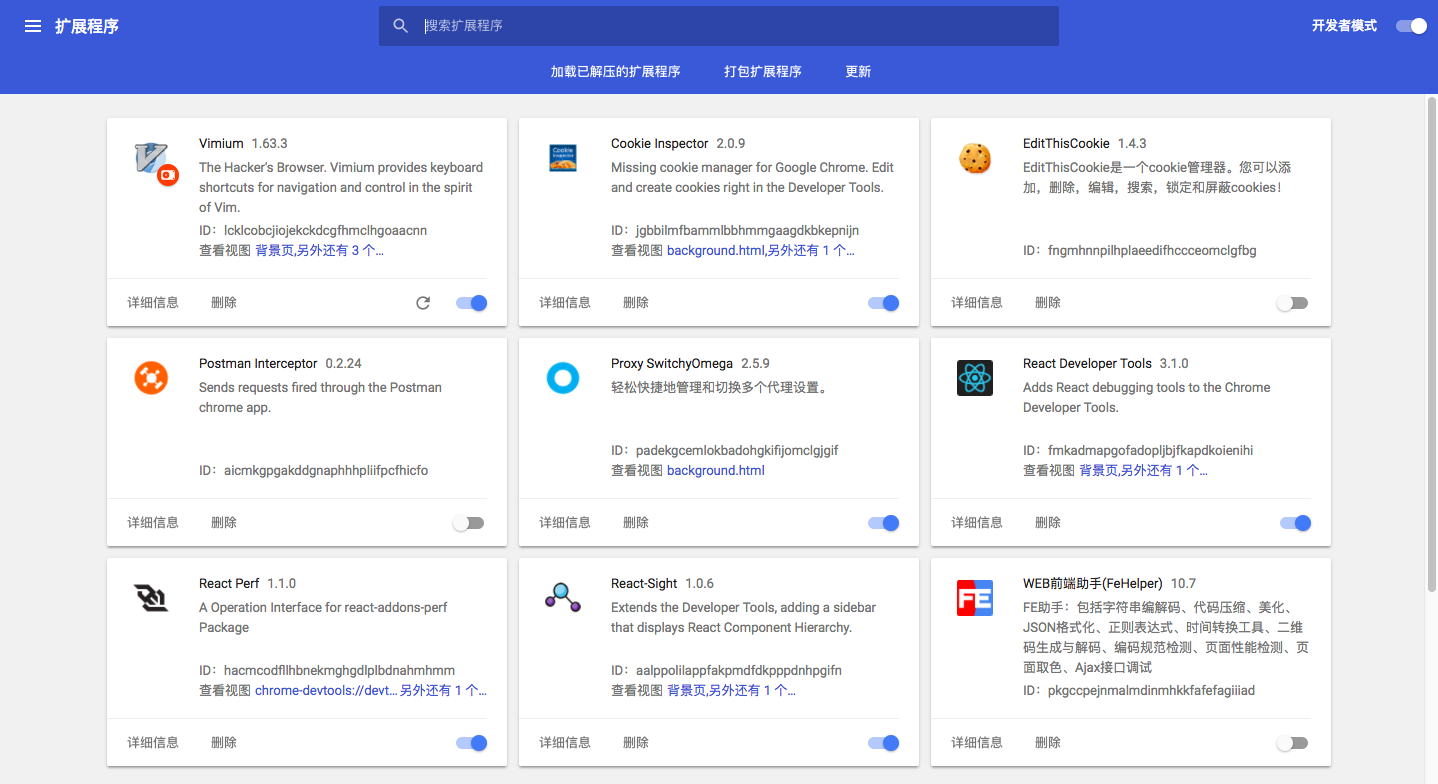Open 详细信息 for EditThisCookie

[977, 303]
